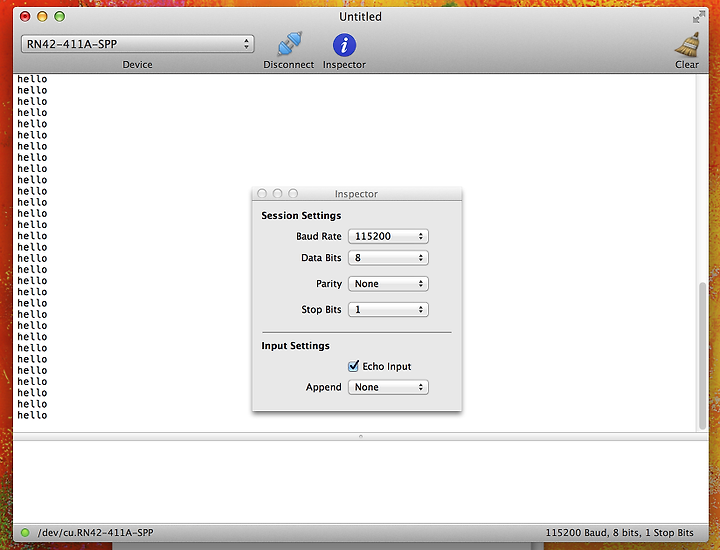720x550 pixels.
Task: Open the Inspector info icon
Action: [x=344, y=45]
